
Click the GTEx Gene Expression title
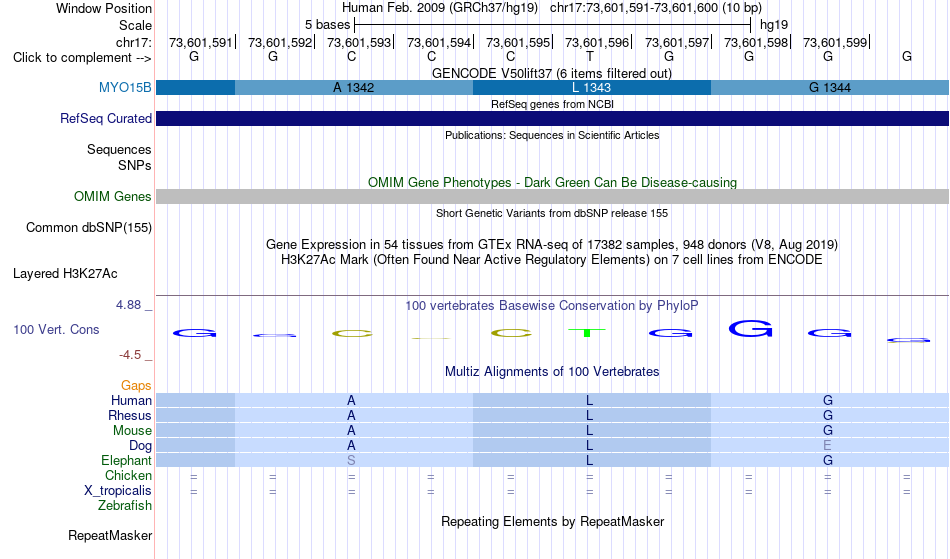click(x=551, y=245)
